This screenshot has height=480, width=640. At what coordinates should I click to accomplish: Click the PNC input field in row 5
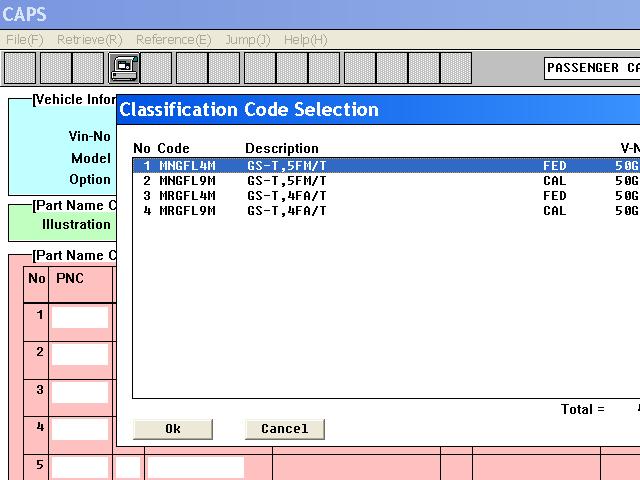80,467
